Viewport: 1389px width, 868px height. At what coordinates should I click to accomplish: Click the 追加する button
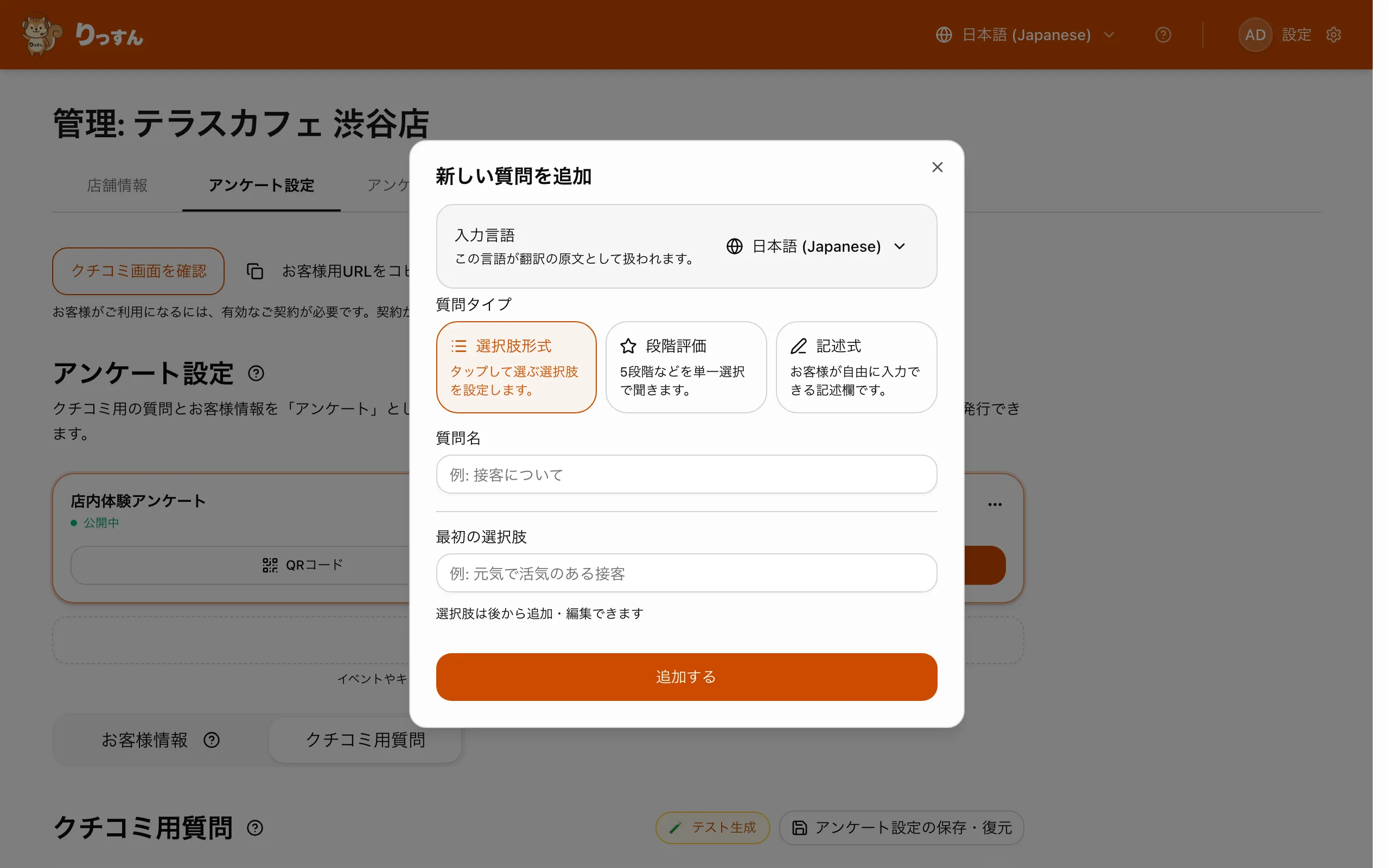point(686,677)
